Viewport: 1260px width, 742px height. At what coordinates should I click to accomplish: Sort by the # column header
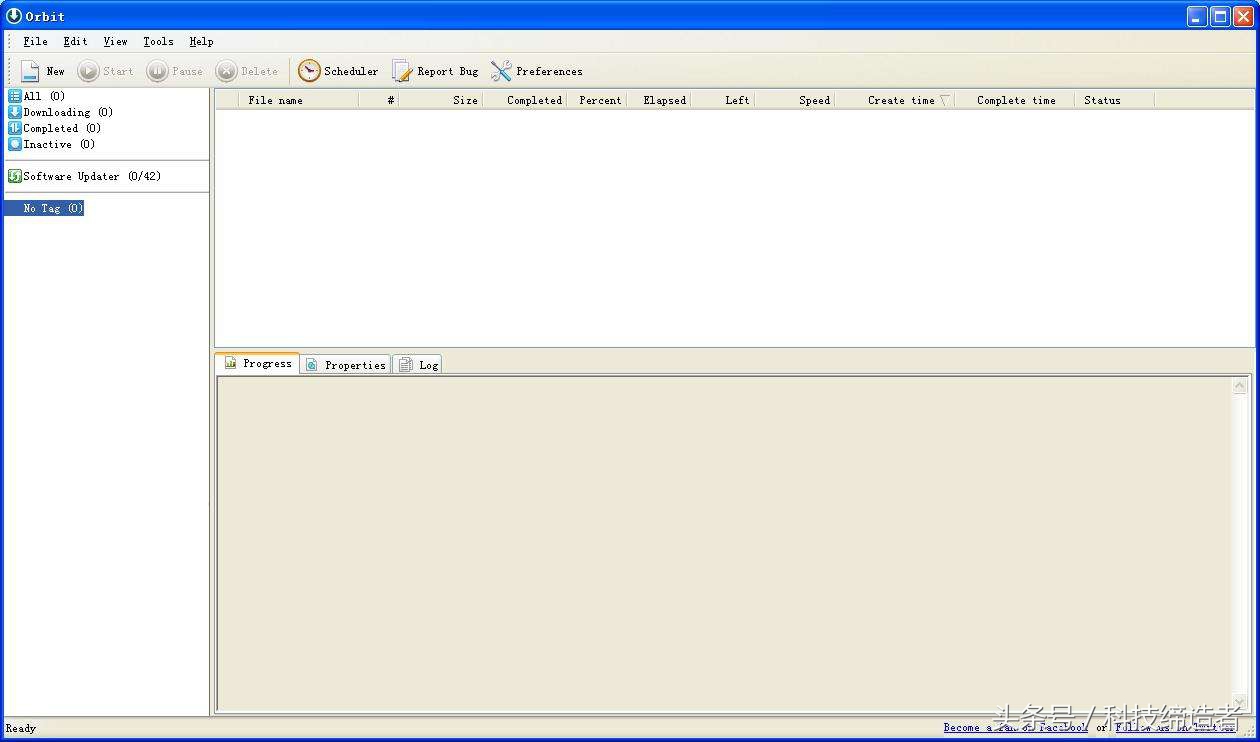(x=379, y=100)
